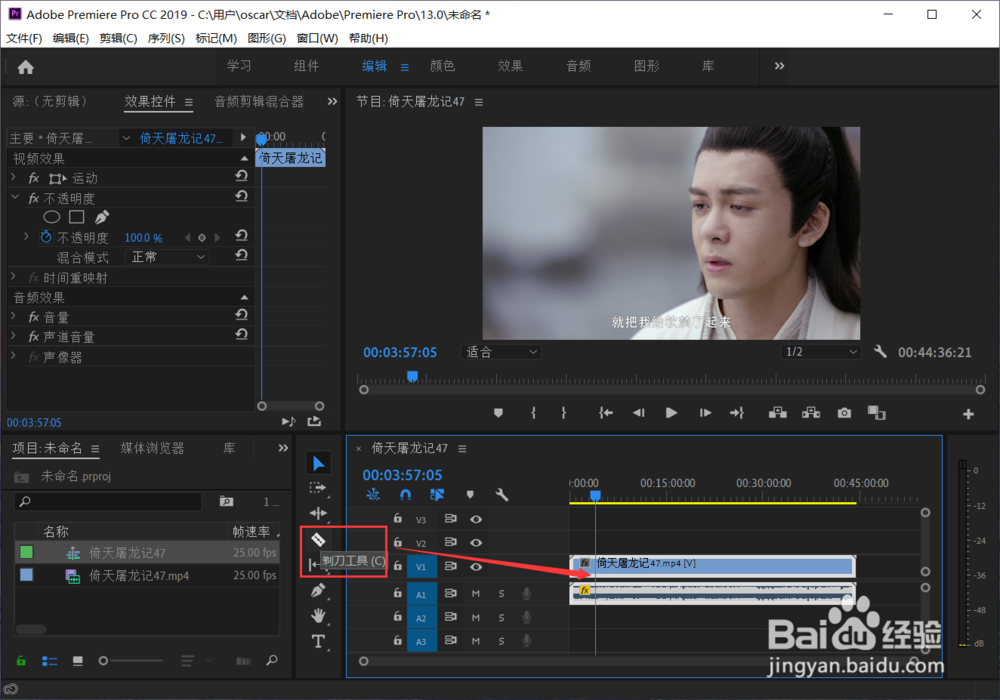The height and width of the screenshot is (700, 1000).
Task: Click Go to In point button
Action: 605,413
